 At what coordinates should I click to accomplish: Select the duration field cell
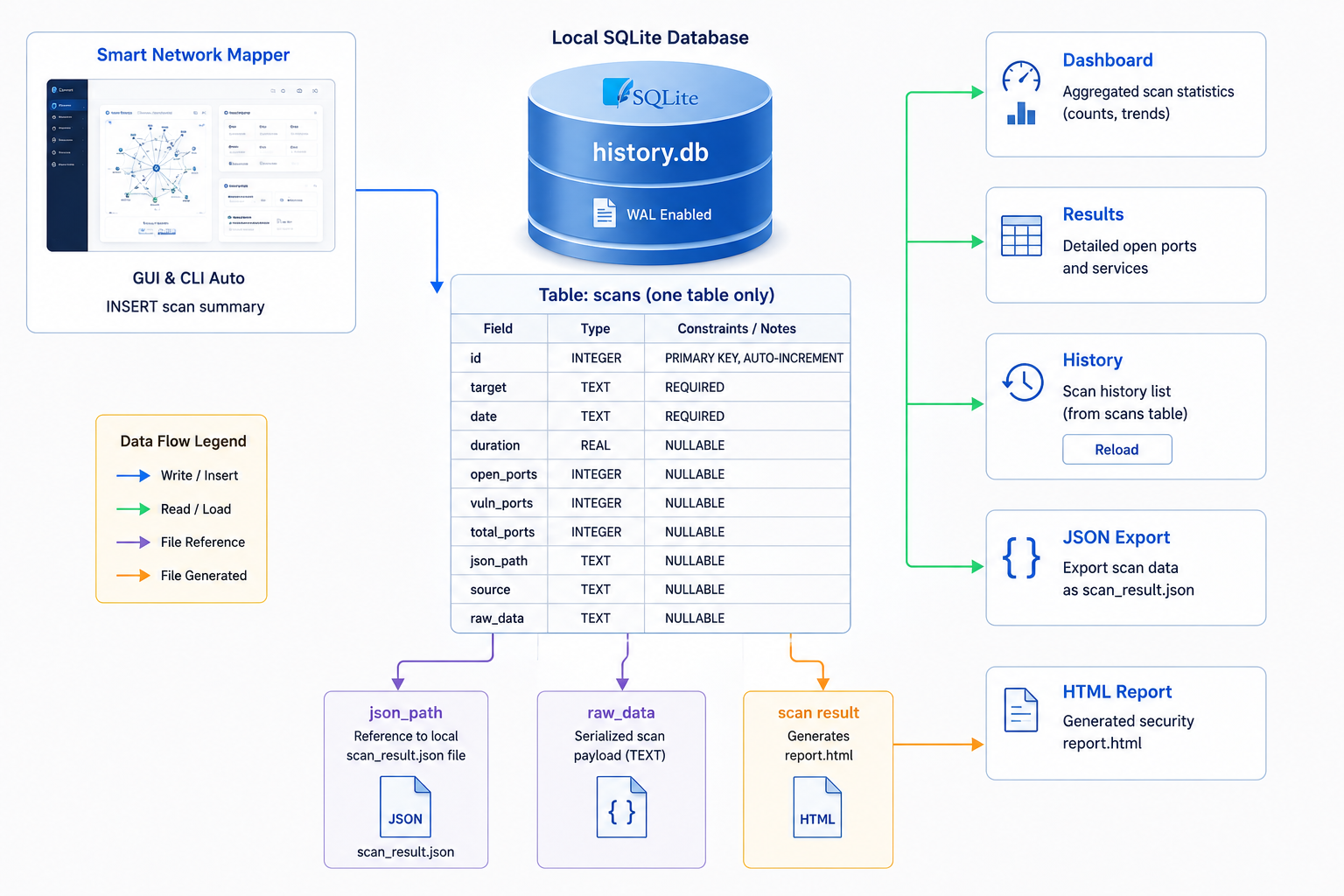[499, 445]
